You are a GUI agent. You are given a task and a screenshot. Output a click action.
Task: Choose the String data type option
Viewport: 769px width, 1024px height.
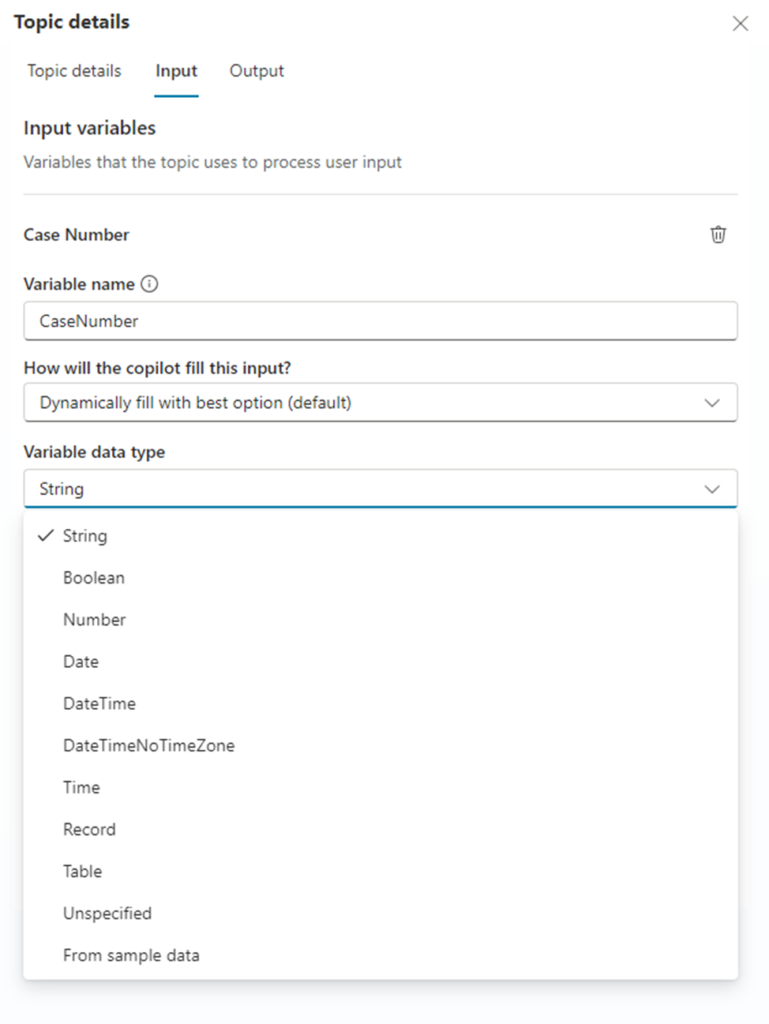(x=85, y=536)
